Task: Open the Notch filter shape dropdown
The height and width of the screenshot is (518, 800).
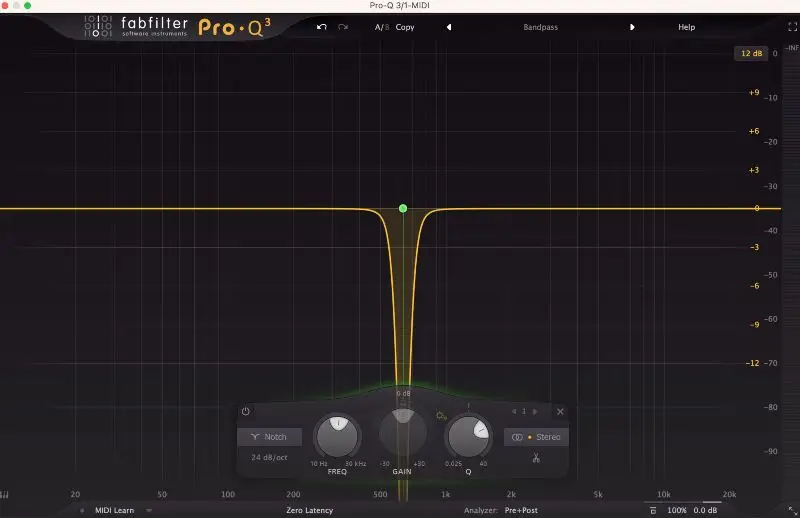Action: pos(269,437)
